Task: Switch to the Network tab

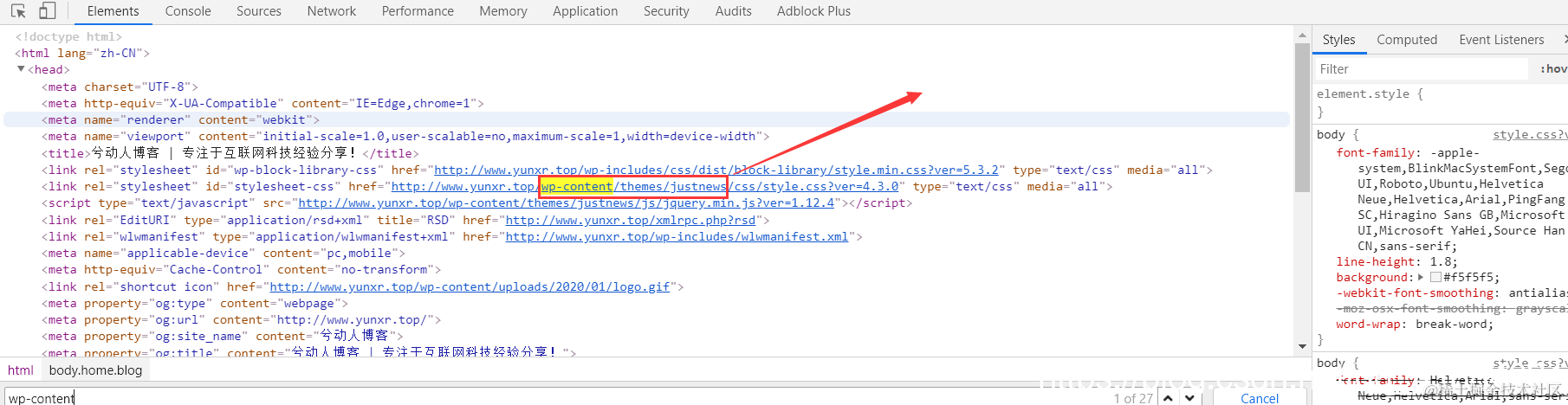Action: point(332,11)
